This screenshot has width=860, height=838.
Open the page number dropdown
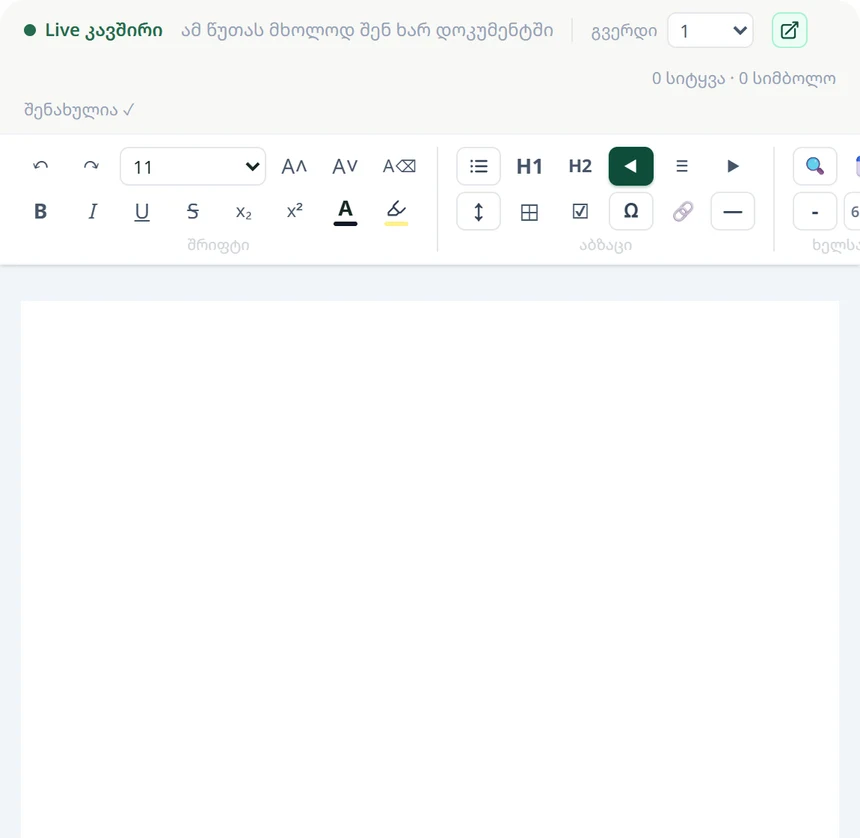click(710, 30)
